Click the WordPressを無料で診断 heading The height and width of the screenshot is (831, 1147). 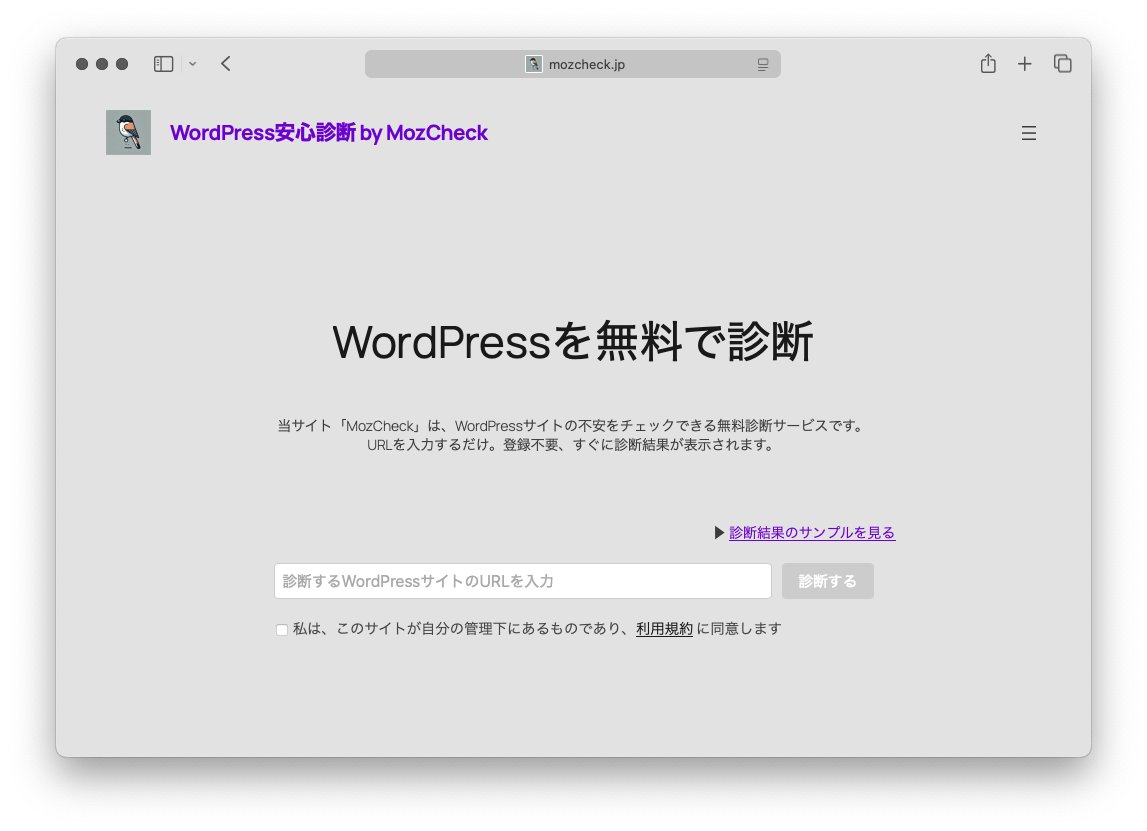pyautogui.click(x=573, y=342)
